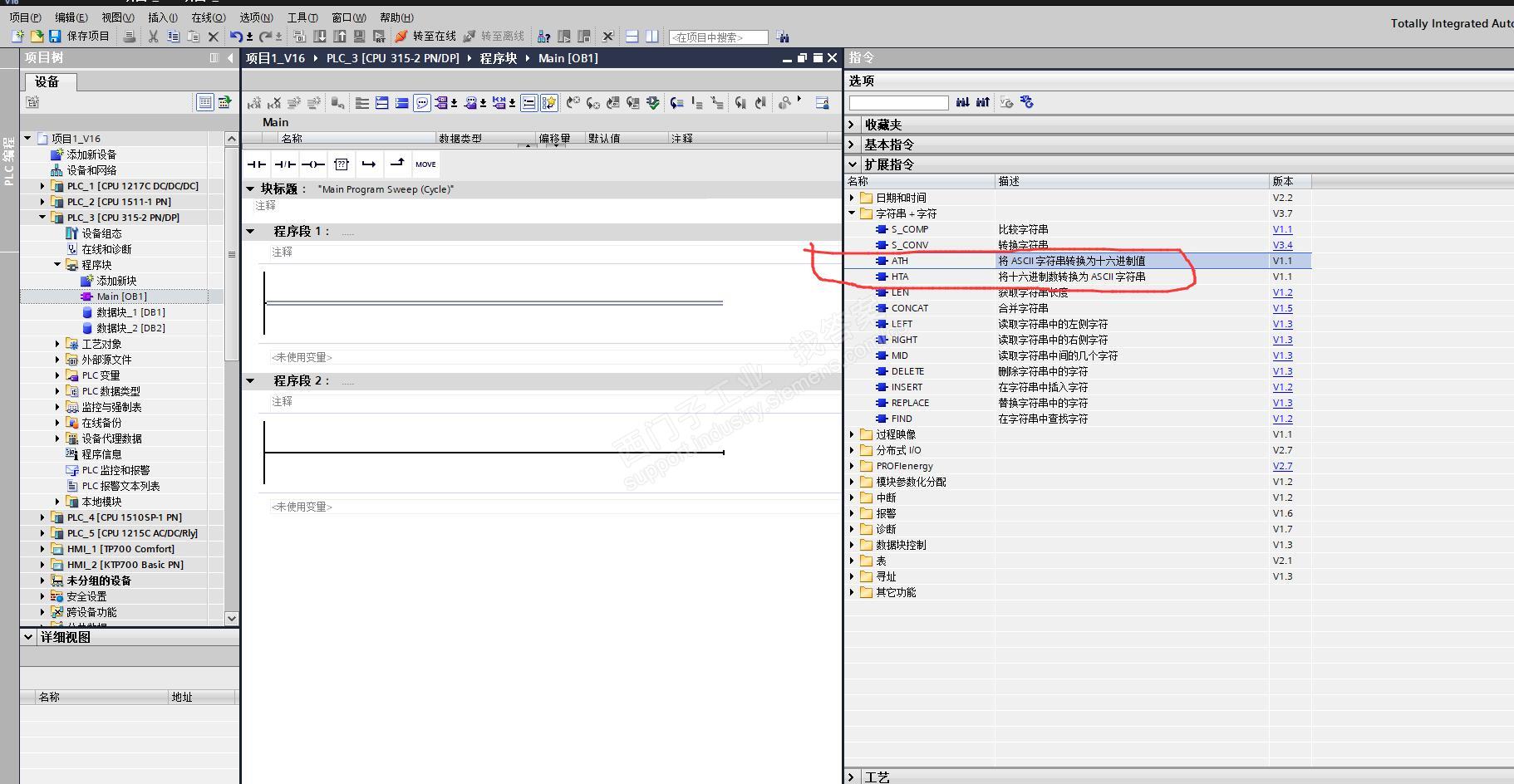Click the split editor vertically icon
Screen dimensions: 1514x784
652,37
